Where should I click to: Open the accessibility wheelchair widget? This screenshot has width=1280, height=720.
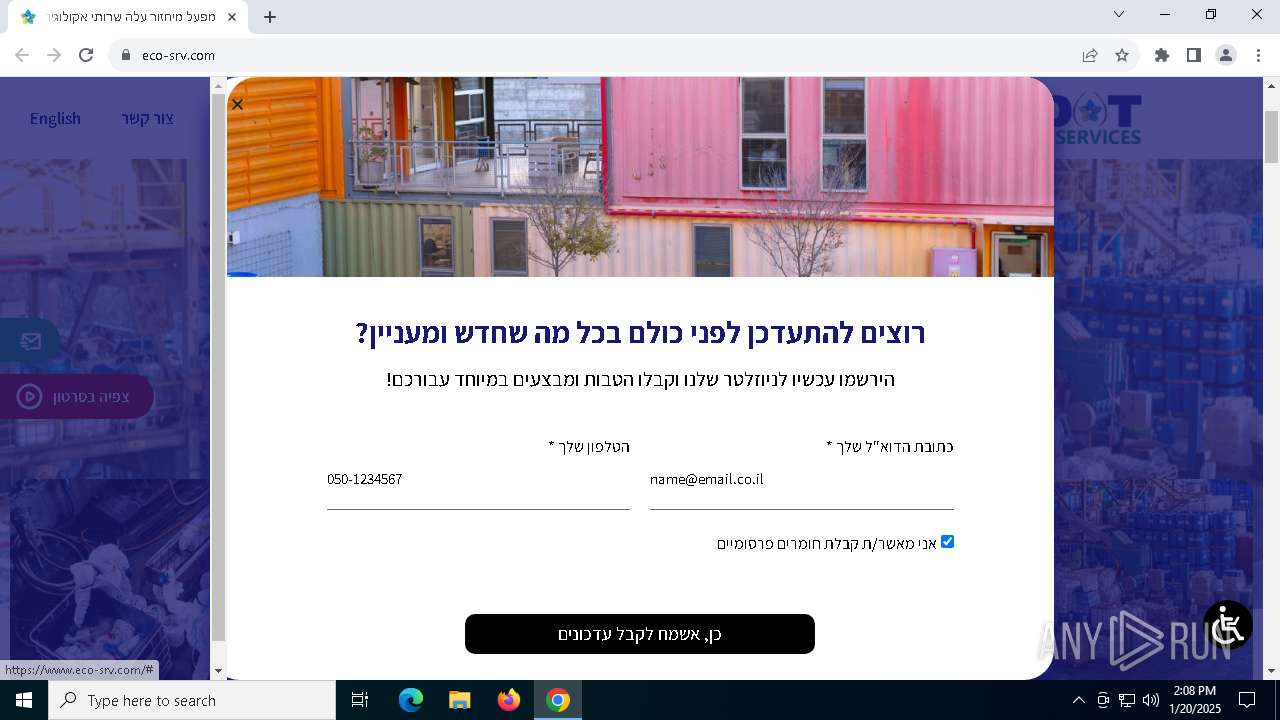(1227, 625)
